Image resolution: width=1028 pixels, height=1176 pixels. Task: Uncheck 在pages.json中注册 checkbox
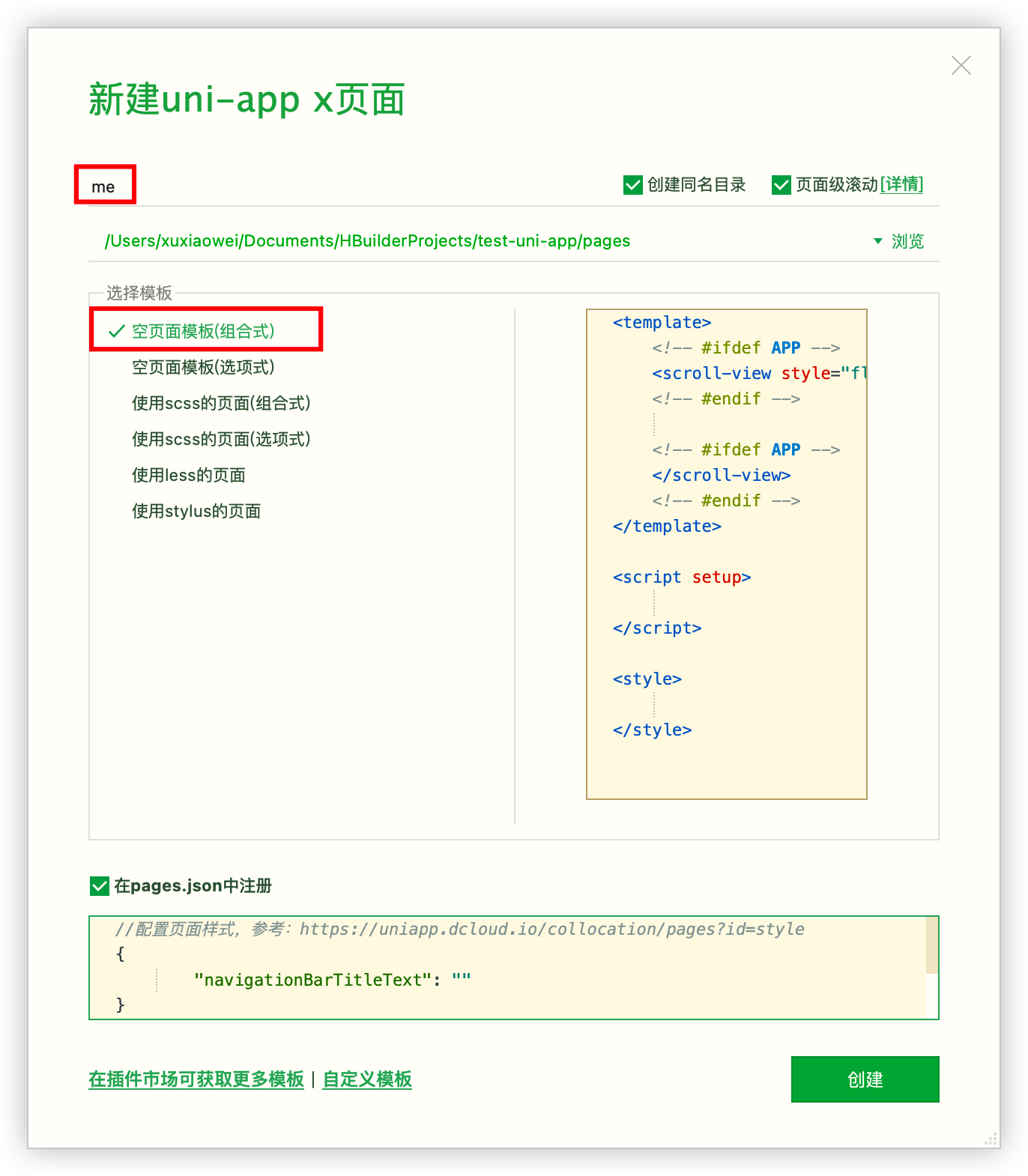point(100,886)
